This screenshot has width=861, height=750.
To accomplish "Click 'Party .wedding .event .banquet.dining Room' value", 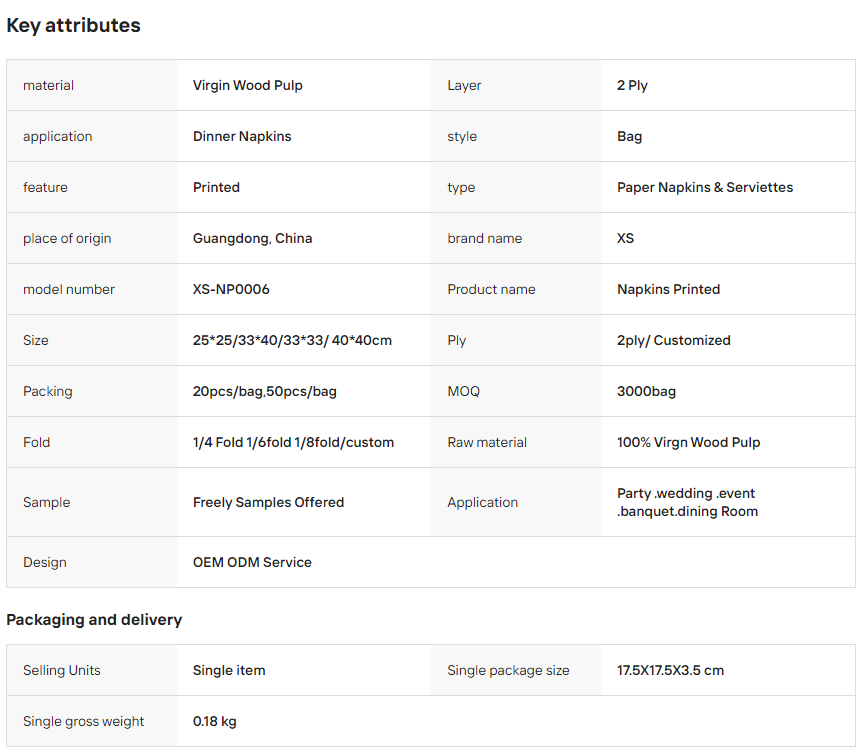I will point(687,502).
